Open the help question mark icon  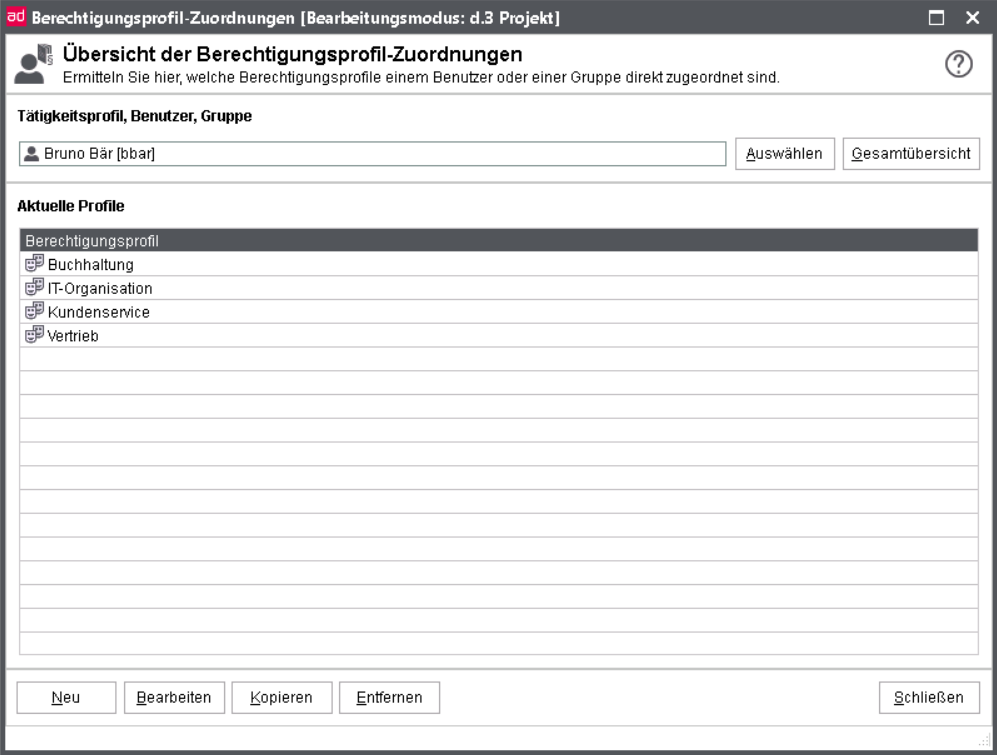958,64
